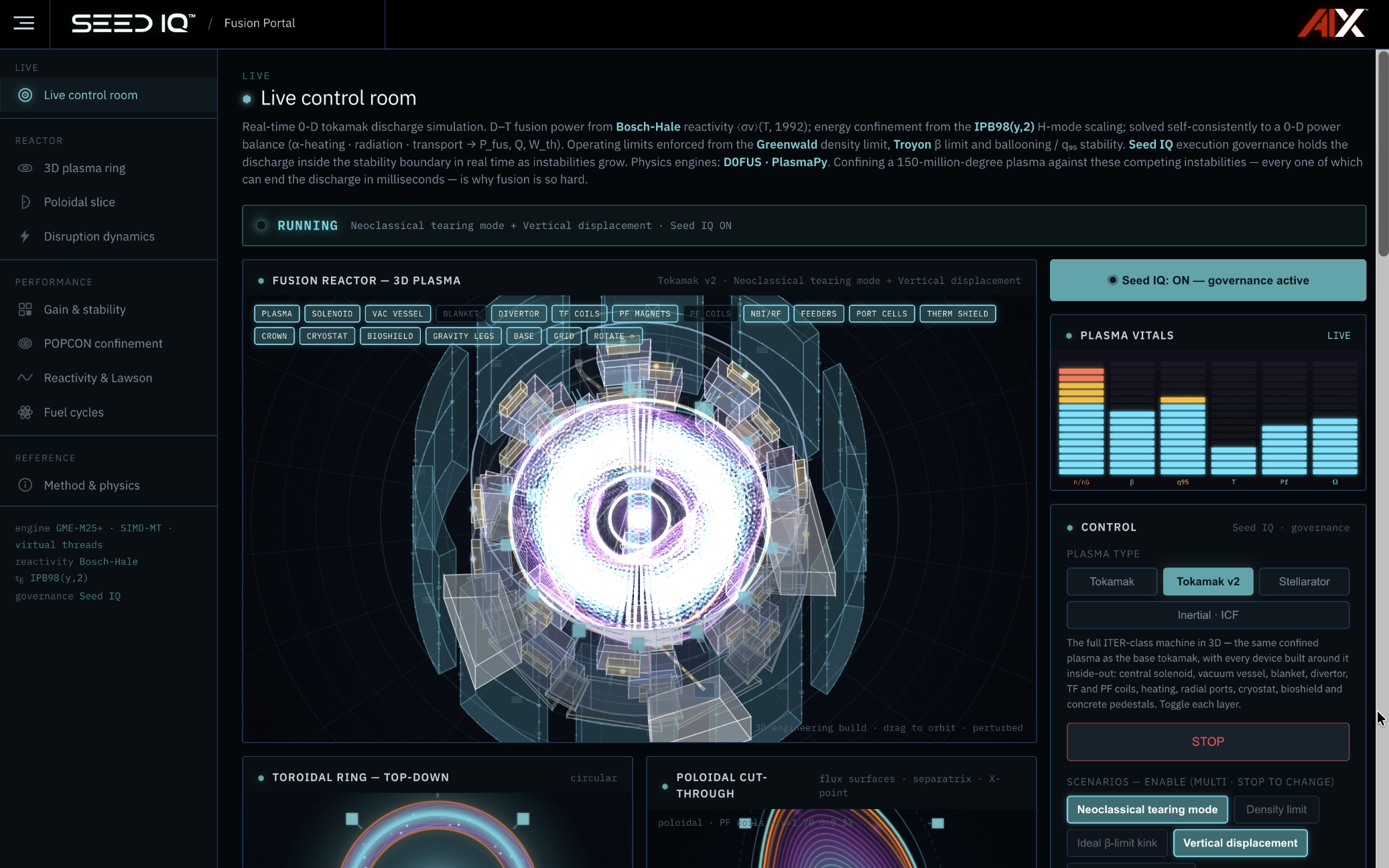This screenshot has width=1389, height=868.
Task: Click the Fuel cycles atom icon
Action: click(x=25, y=413)
